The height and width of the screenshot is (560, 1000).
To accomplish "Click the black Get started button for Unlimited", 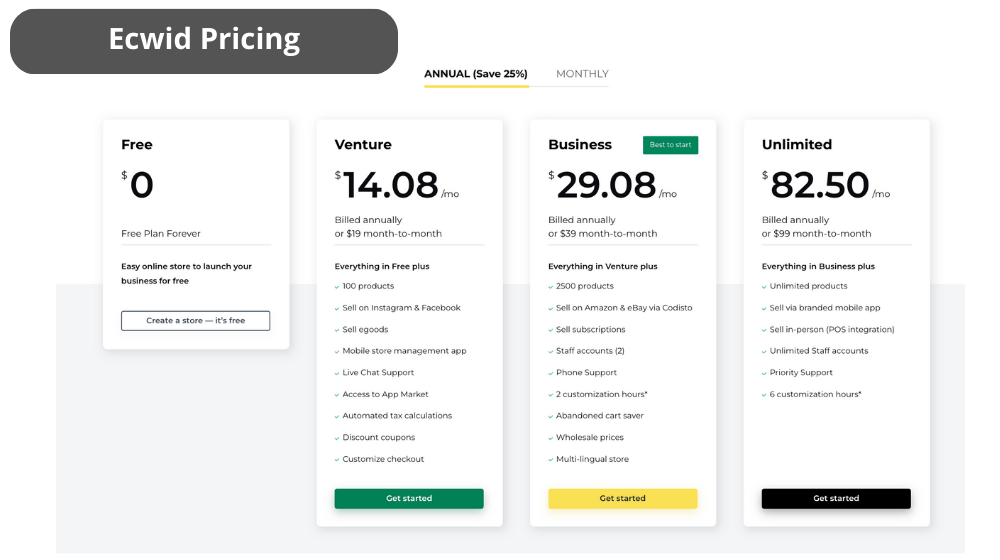I will [x=836, y=499].
